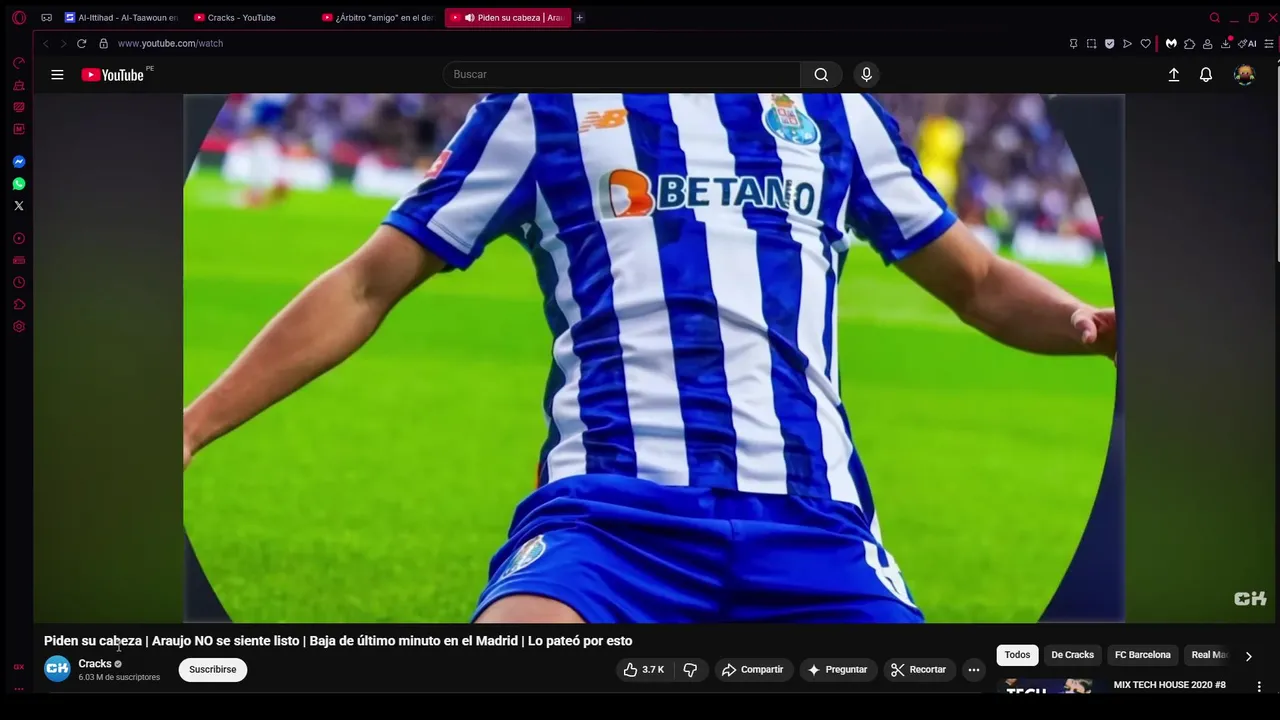Screen dimensions: 1280x720
Task: Switch to Al-Ittihad - Al-Taawoun tab
Action: (120, 18)
